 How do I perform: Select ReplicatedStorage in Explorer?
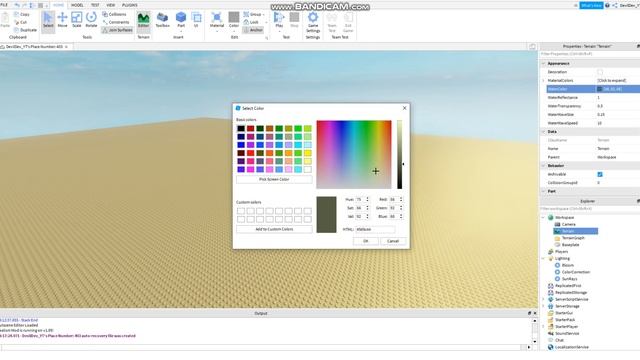pyautogui.click(x=571, y=293)
